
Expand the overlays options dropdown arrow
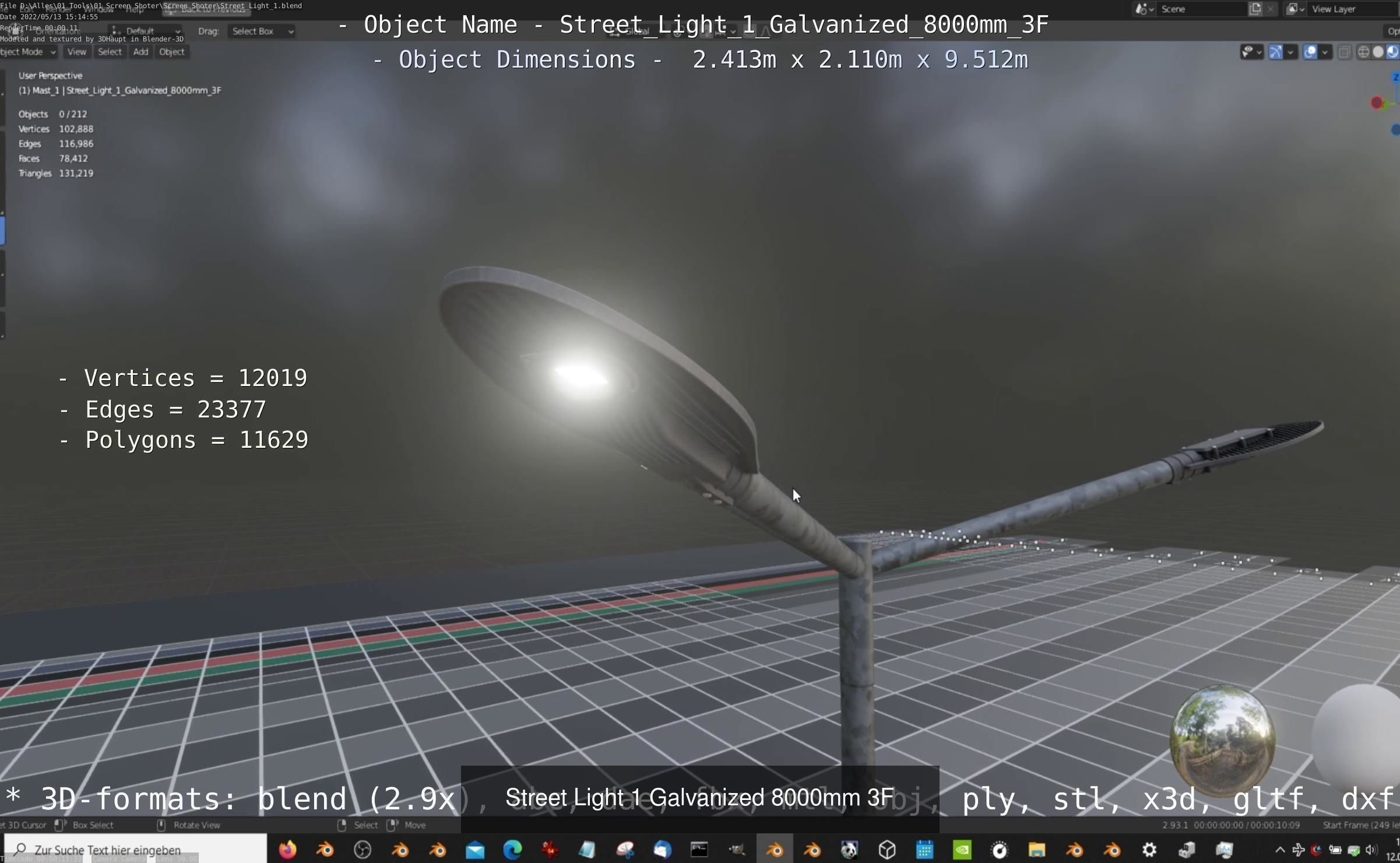pos(1325,52)
